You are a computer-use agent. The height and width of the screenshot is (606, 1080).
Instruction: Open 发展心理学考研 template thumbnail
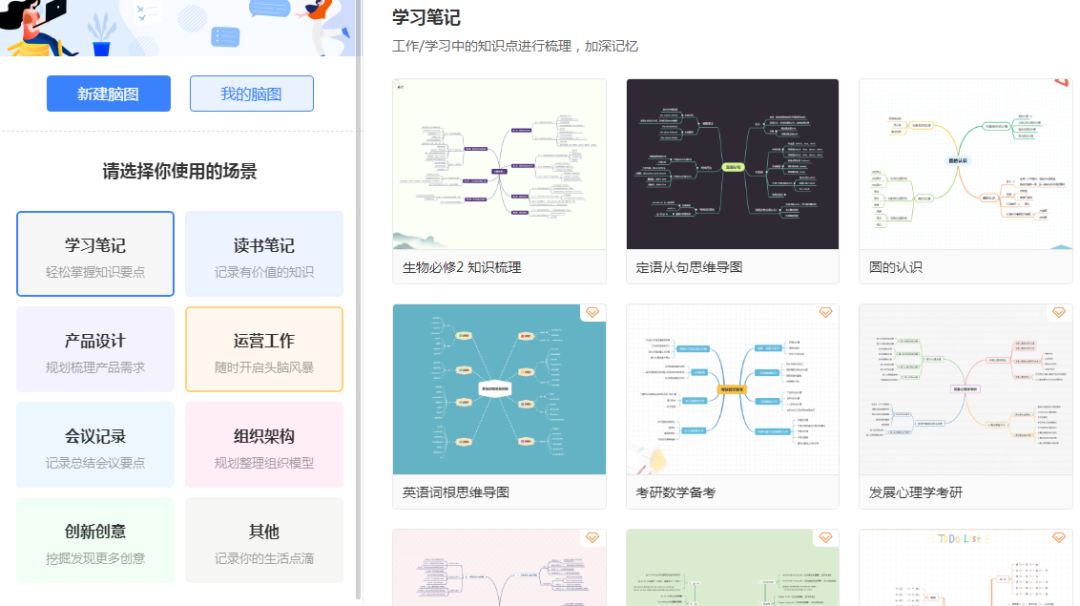(x=966, y=389)
